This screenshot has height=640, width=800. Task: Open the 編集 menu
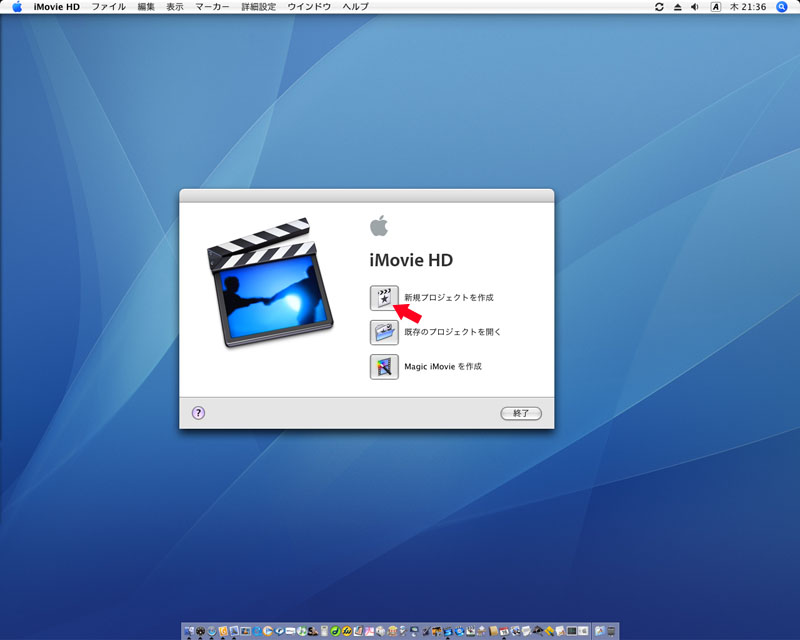point(146,7)
